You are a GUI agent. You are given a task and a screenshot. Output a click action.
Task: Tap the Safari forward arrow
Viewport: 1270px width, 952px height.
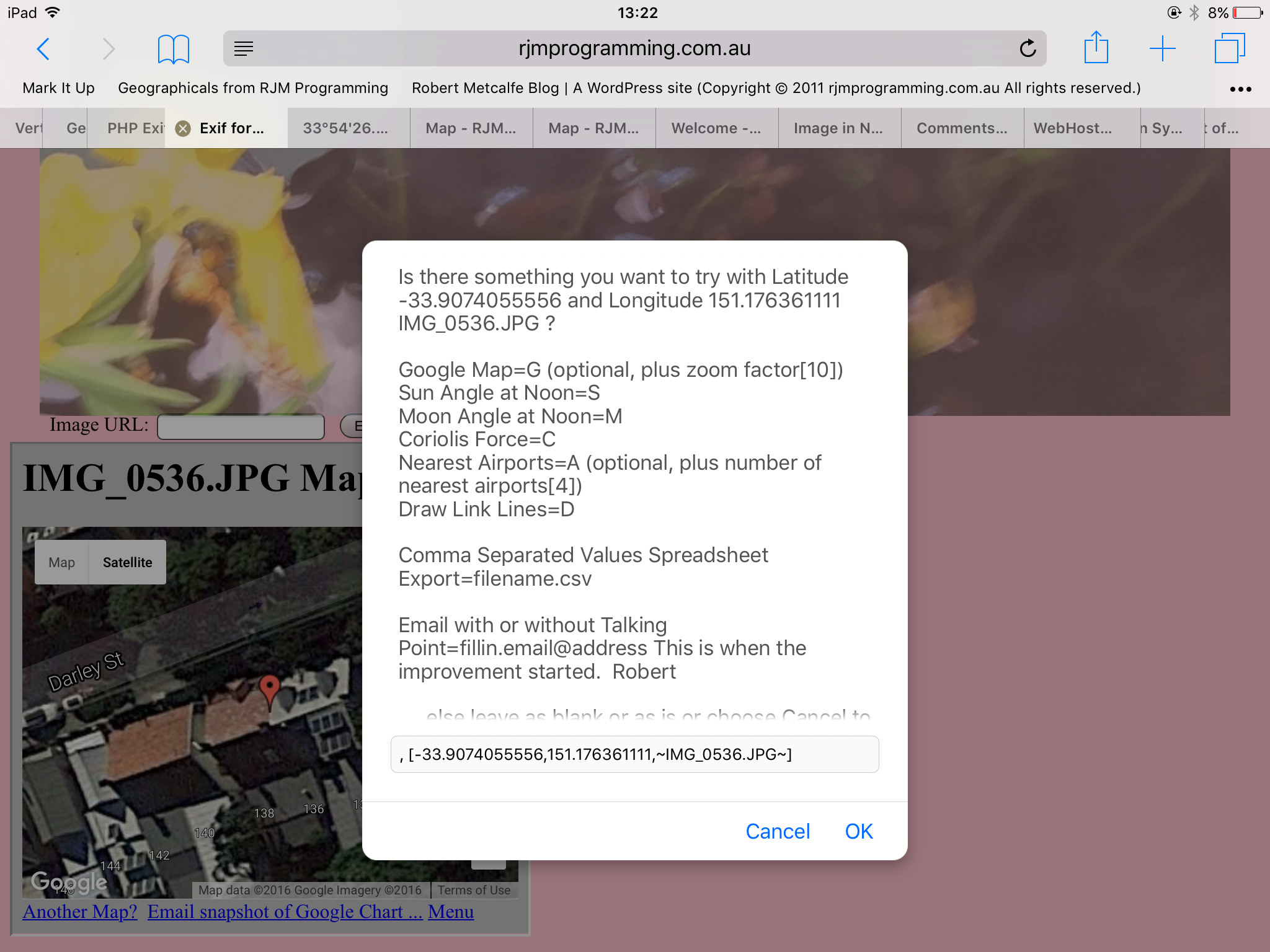[109, 49]
